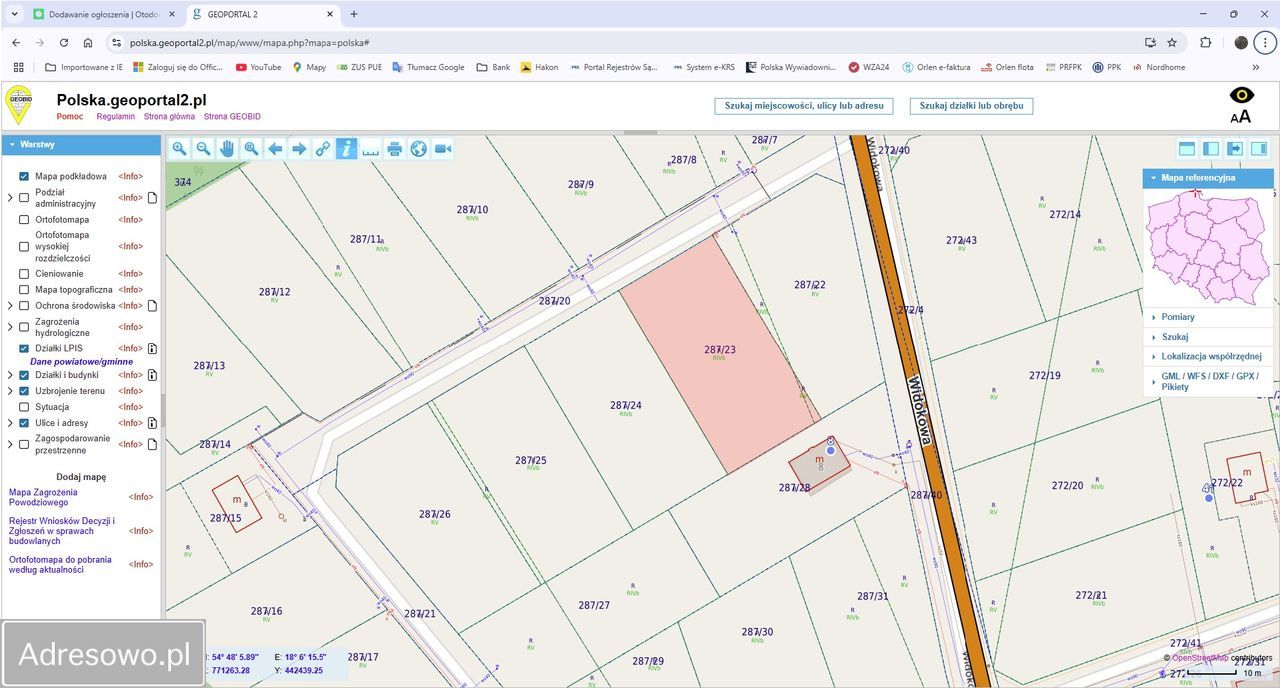
Task: Uncheck Uzbrojenie terenu layer
Action: click(24, 391)
